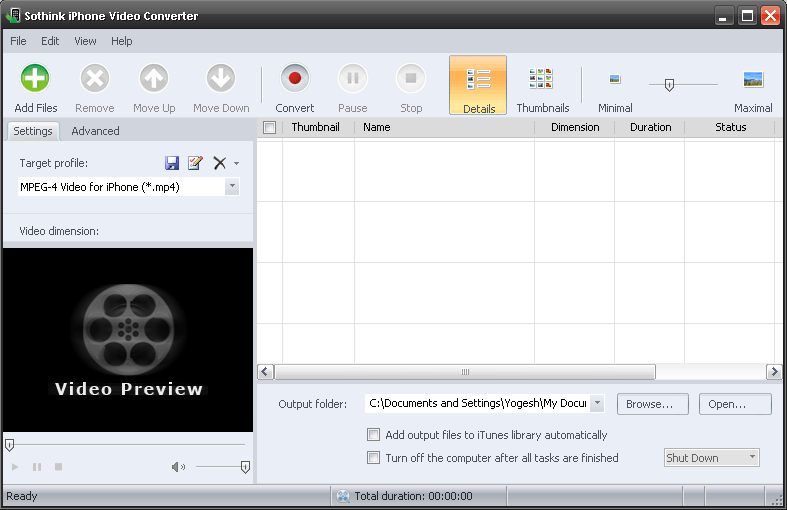
Task: Tick the select-all checkbox in list header
Action: 270,128
